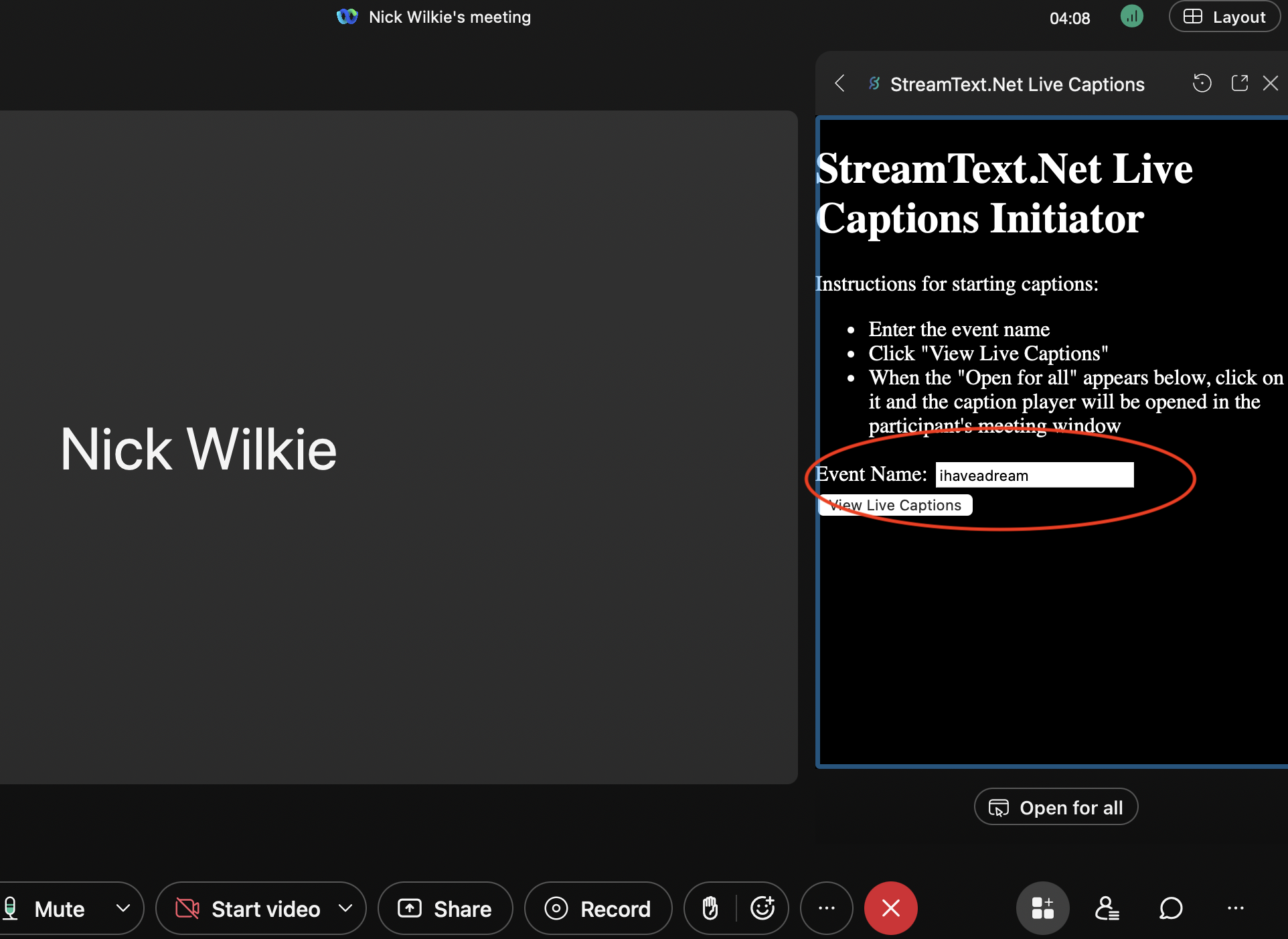Check the green connection quality indicator
Screen dimensions: 1288x939
(1132, 17)
